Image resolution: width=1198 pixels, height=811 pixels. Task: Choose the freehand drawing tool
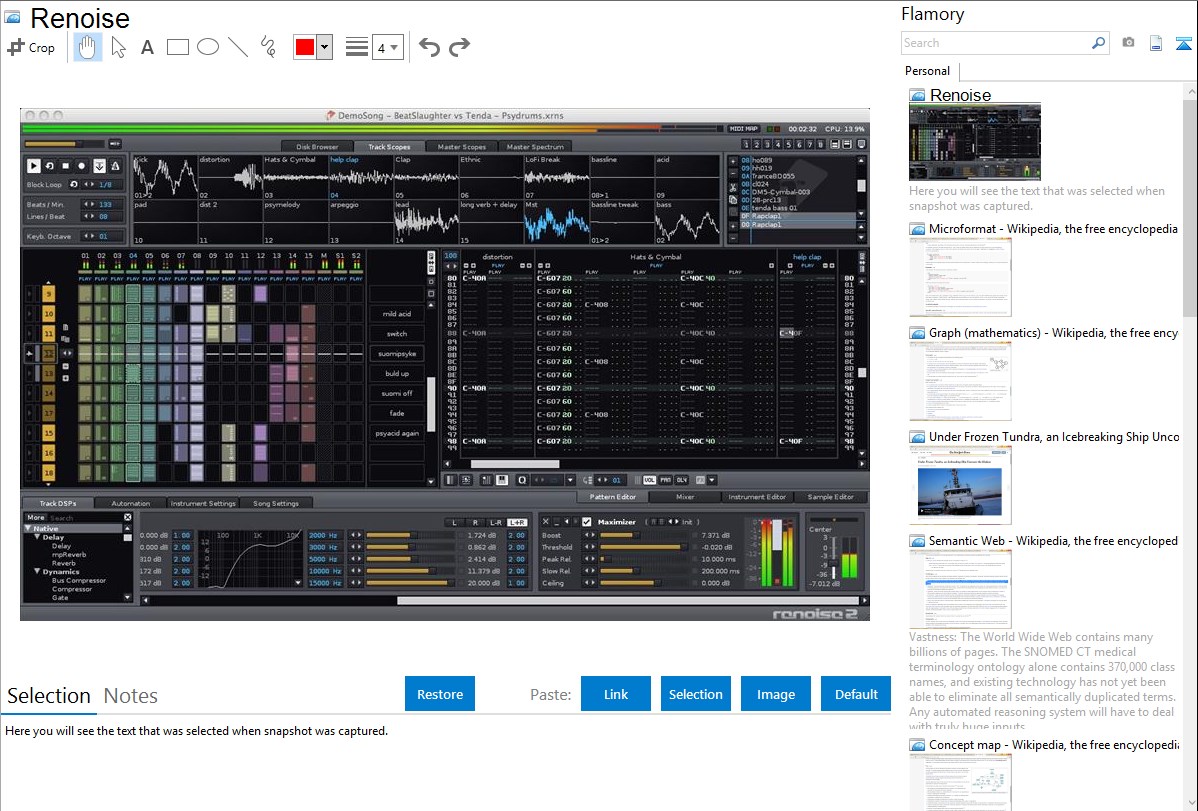click(267, 47)
